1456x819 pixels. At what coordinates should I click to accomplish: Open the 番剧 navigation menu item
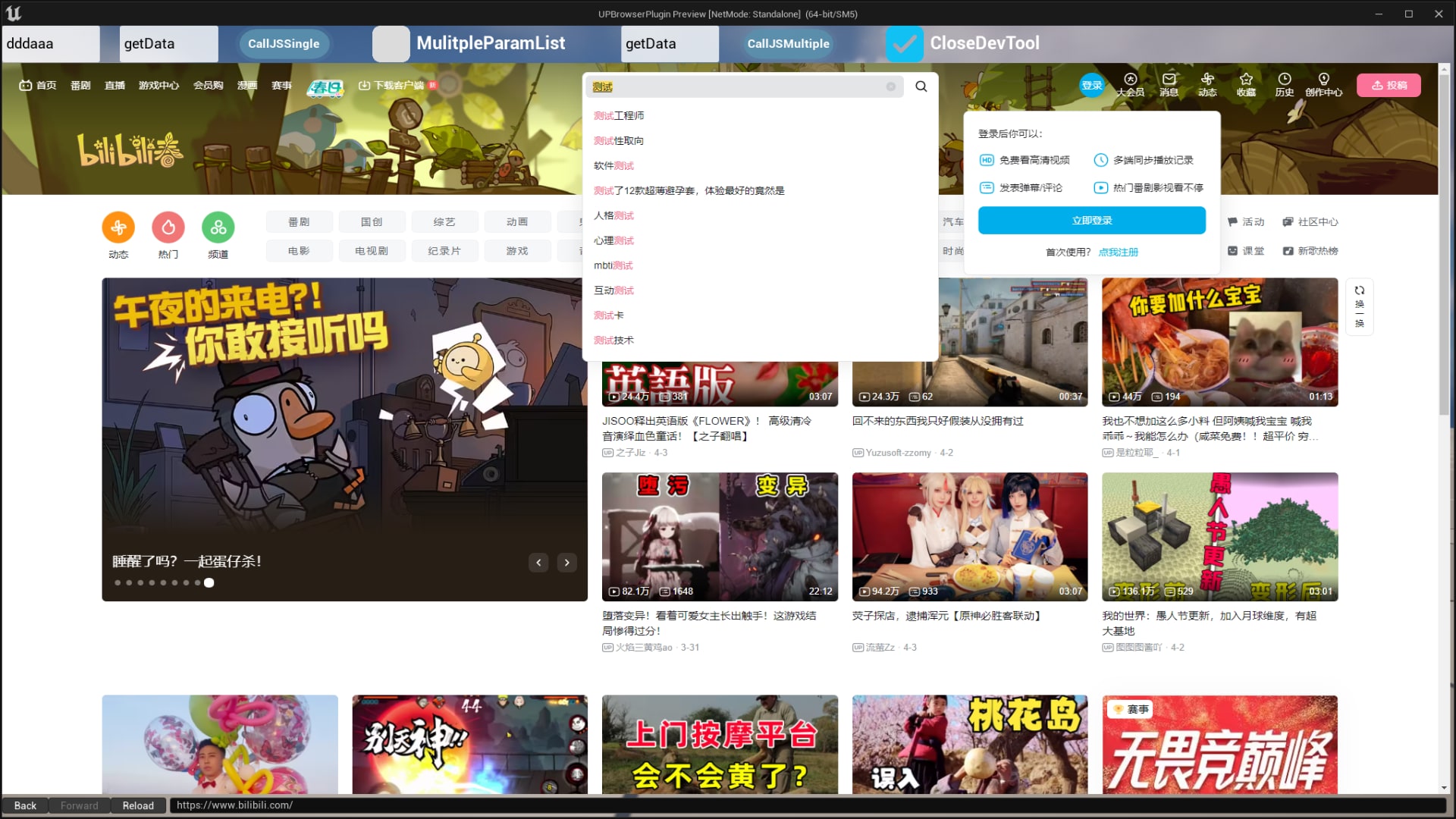tap(80, 86)
